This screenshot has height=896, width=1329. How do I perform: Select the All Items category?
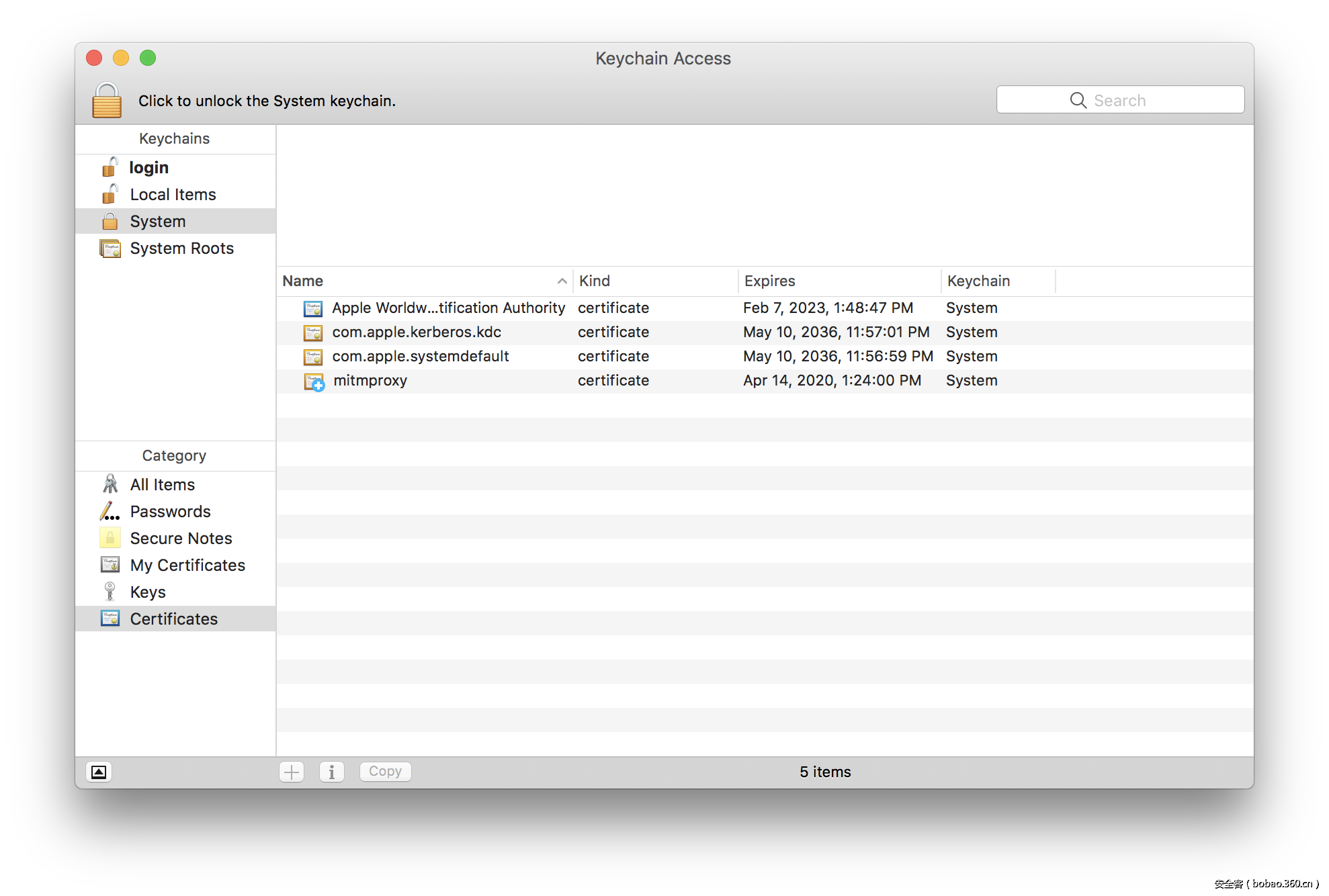(162, 485)
